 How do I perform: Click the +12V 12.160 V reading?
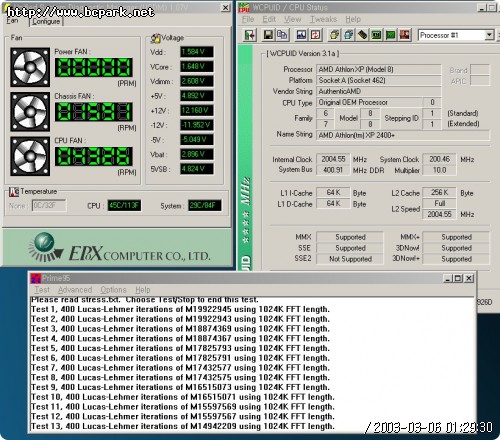(197, 110)
